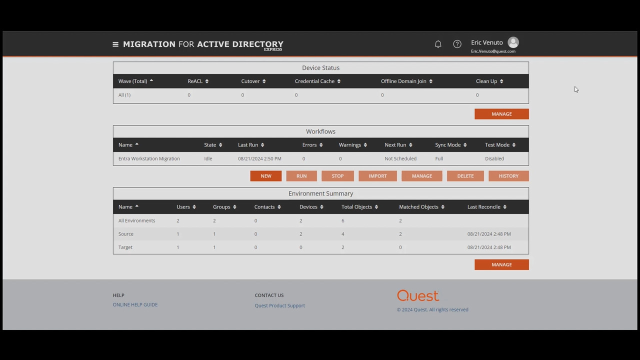Select the All (1) wave row

point(321,95)
